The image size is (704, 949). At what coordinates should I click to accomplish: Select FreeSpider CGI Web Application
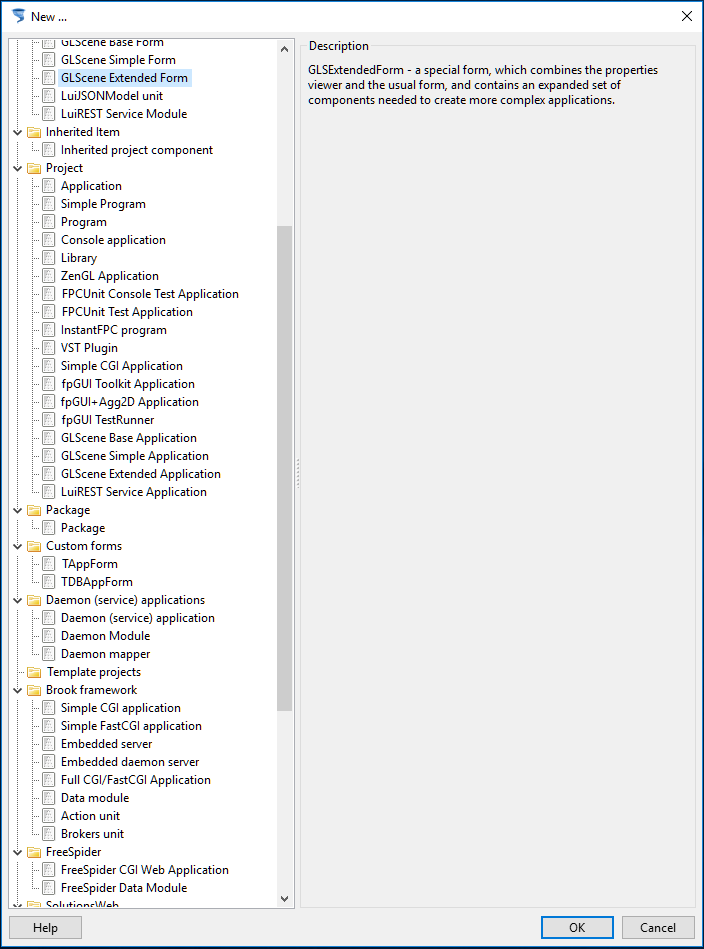[x=145, y=870]
